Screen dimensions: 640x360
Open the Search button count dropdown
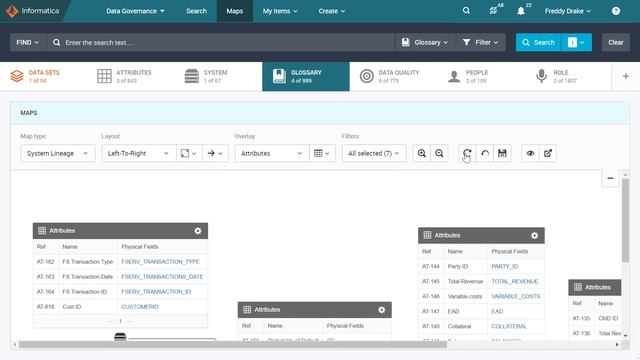point(577,42)
